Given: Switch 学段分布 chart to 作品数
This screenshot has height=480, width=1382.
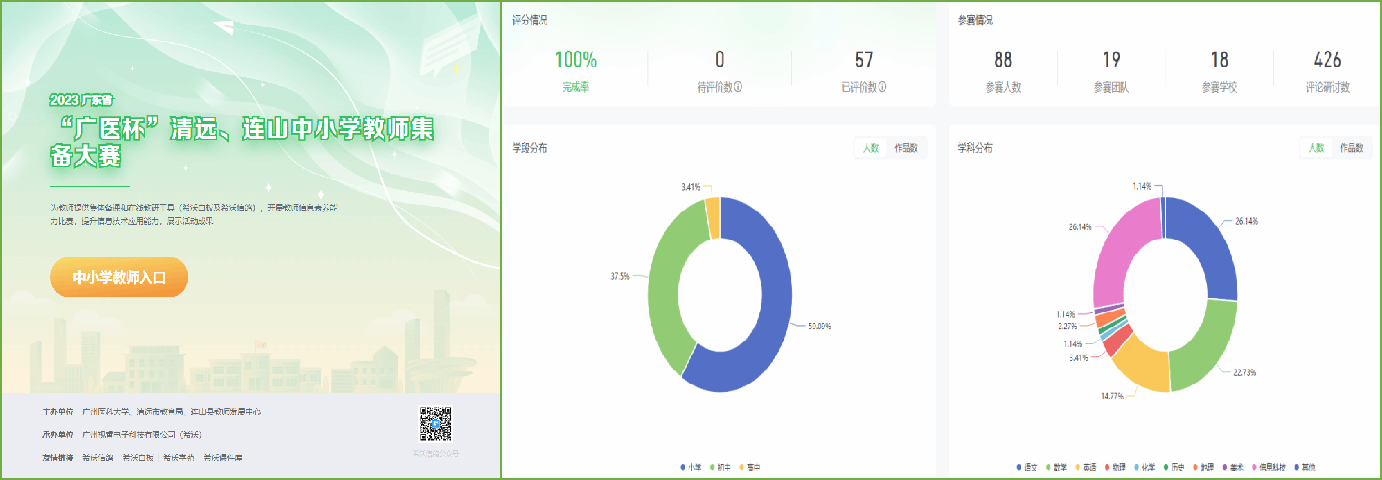Looking at the screenshot, I should (x=909, y=148).
